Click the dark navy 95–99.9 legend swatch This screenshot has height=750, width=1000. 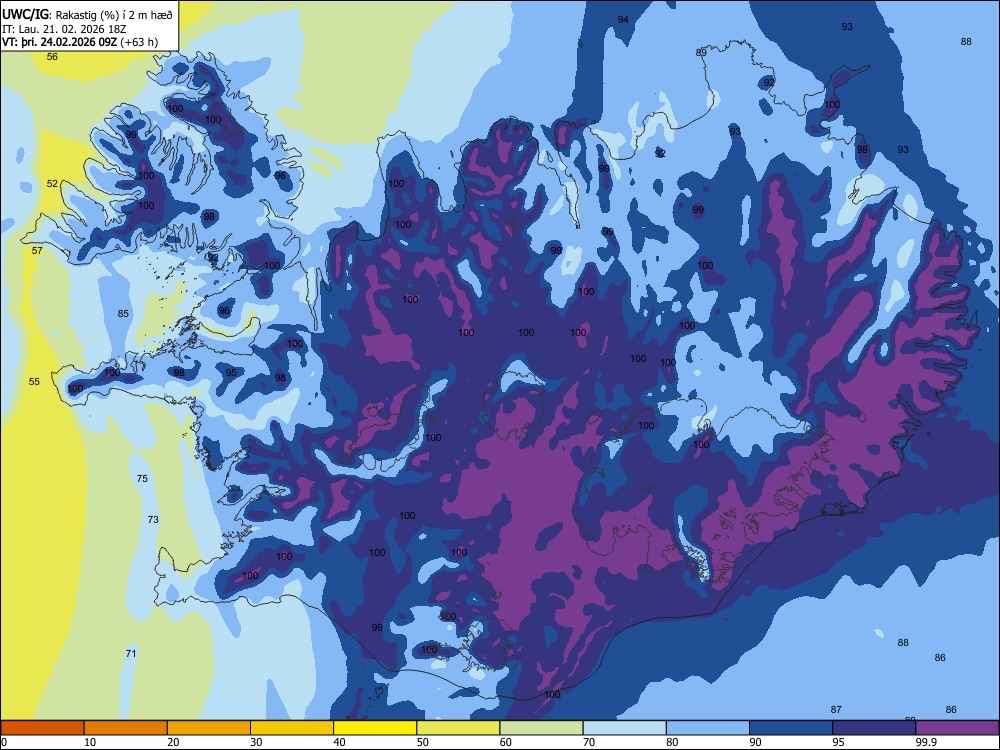[x=874, y=728]
